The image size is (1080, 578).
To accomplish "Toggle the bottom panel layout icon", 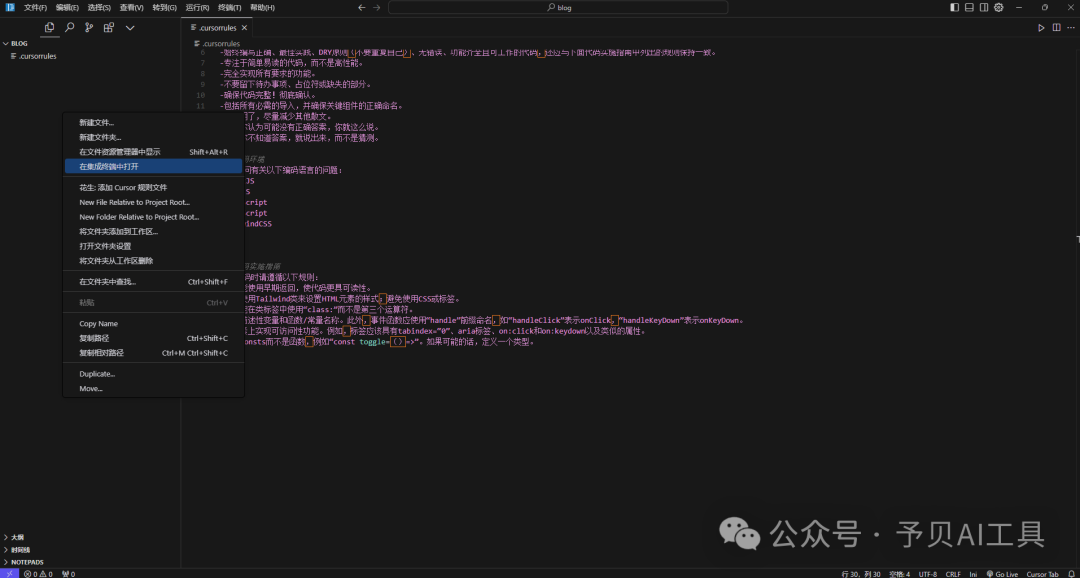I will click(969, 8).
